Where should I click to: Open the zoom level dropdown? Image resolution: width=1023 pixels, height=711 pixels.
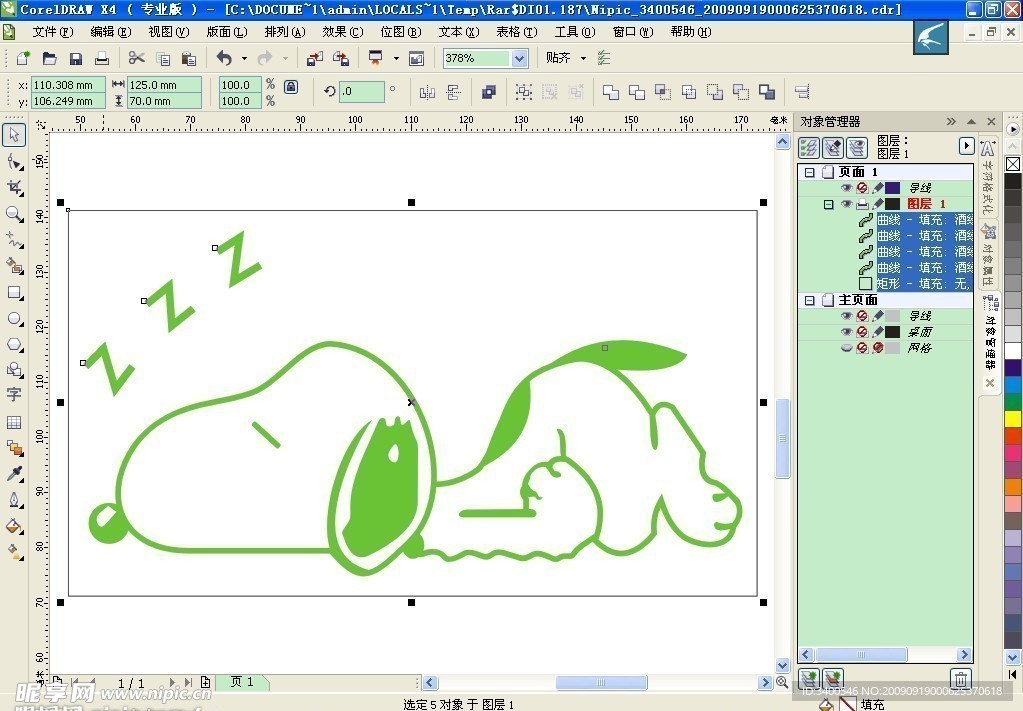[519, 59]
